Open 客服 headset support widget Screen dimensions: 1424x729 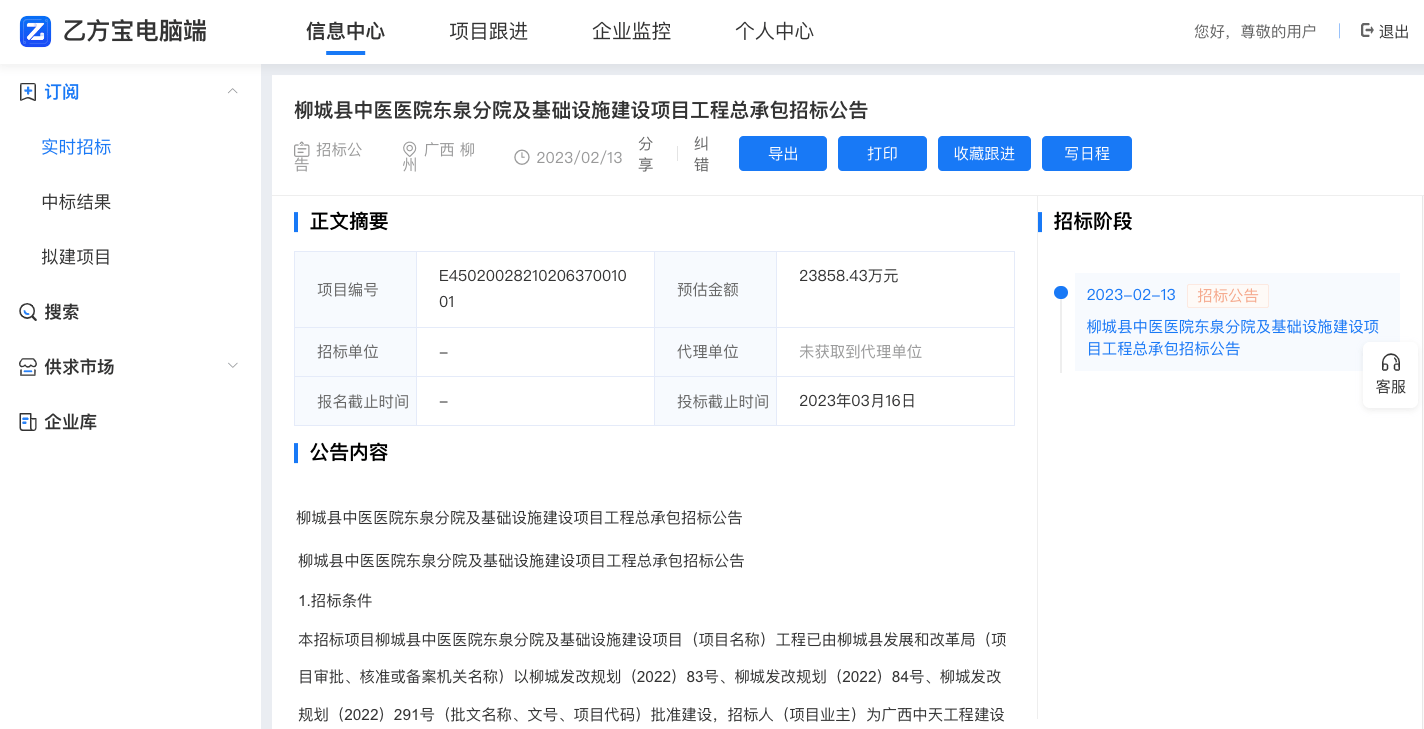pyautogui.click(x=1390, y=375)
